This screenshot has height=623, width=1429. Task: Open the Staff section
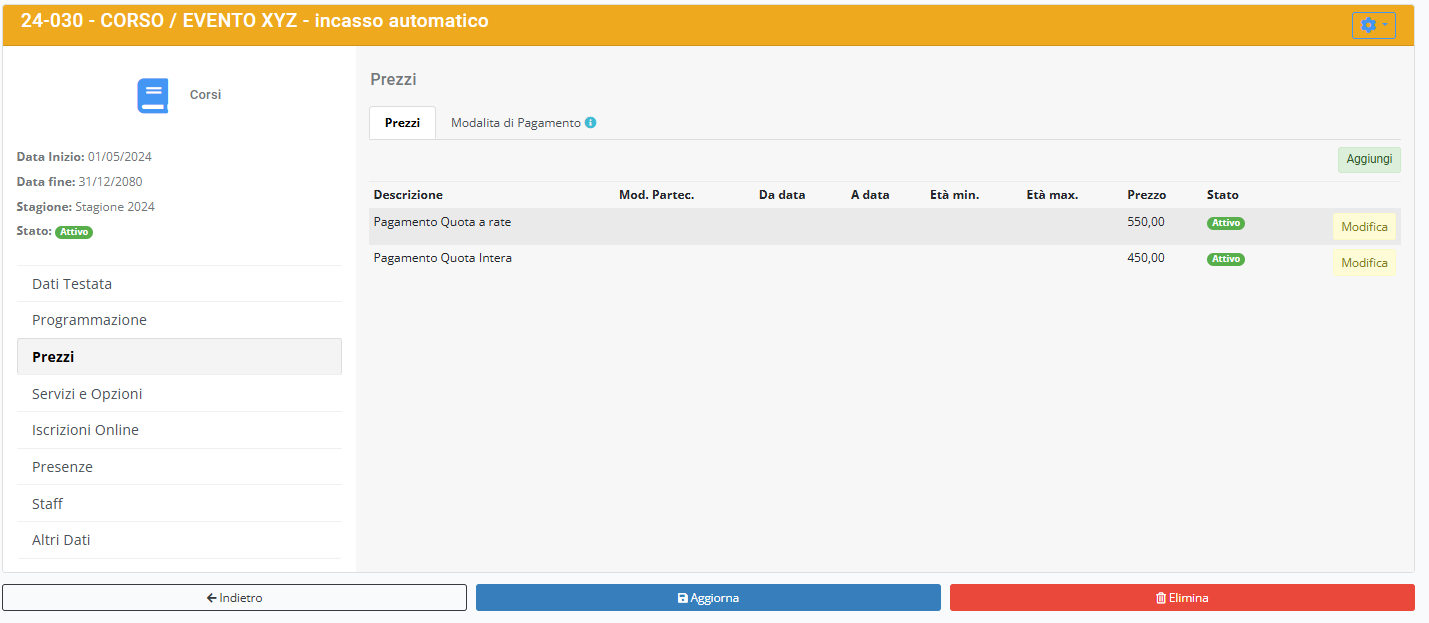[47, 504]
